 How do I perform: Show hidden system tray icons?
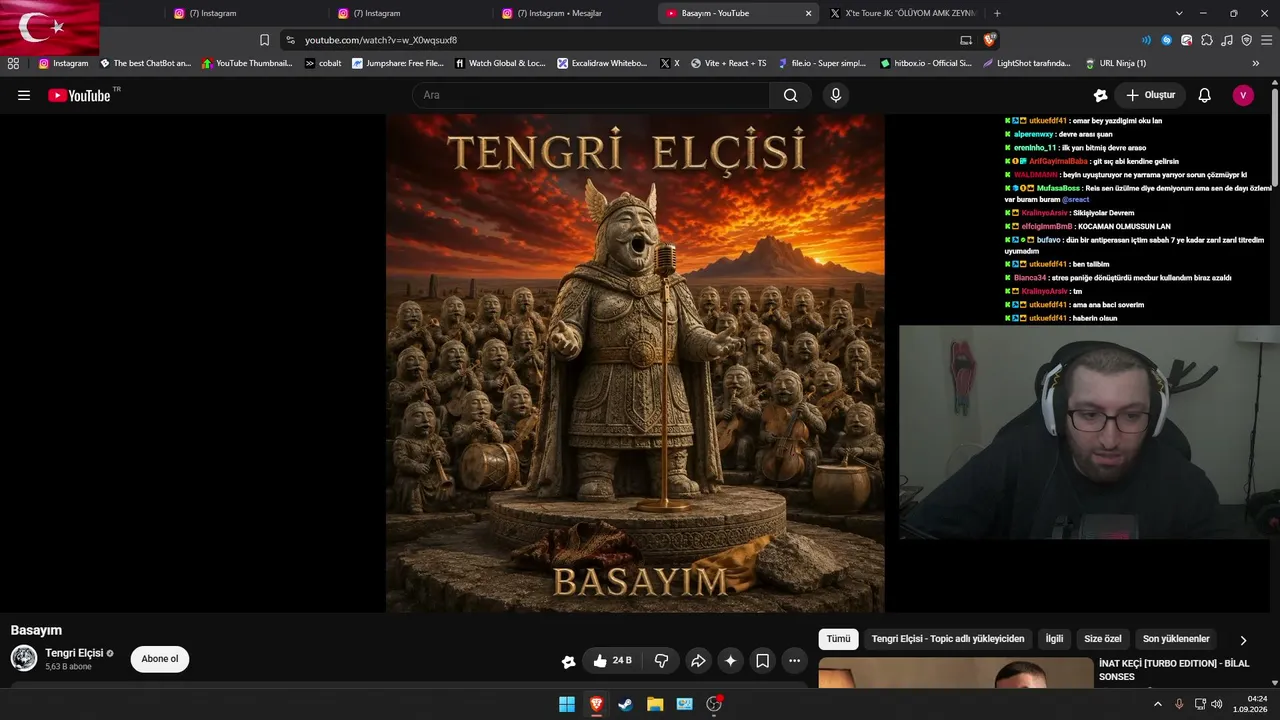point(1158,704)
